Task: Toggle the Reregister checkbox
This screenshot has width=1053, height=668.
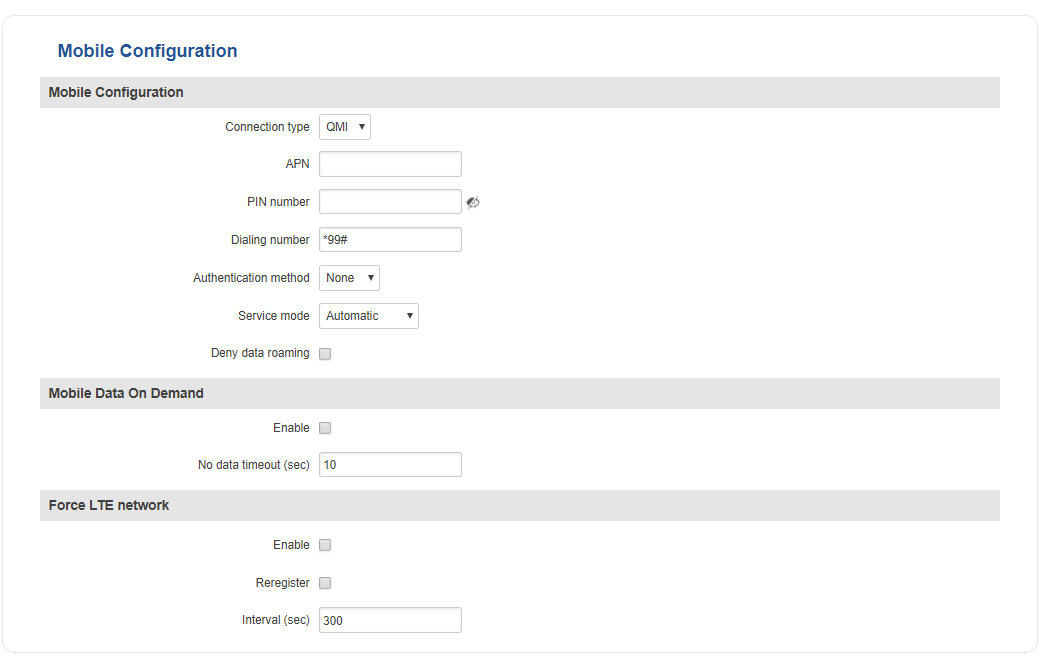Action: (325, 583)
